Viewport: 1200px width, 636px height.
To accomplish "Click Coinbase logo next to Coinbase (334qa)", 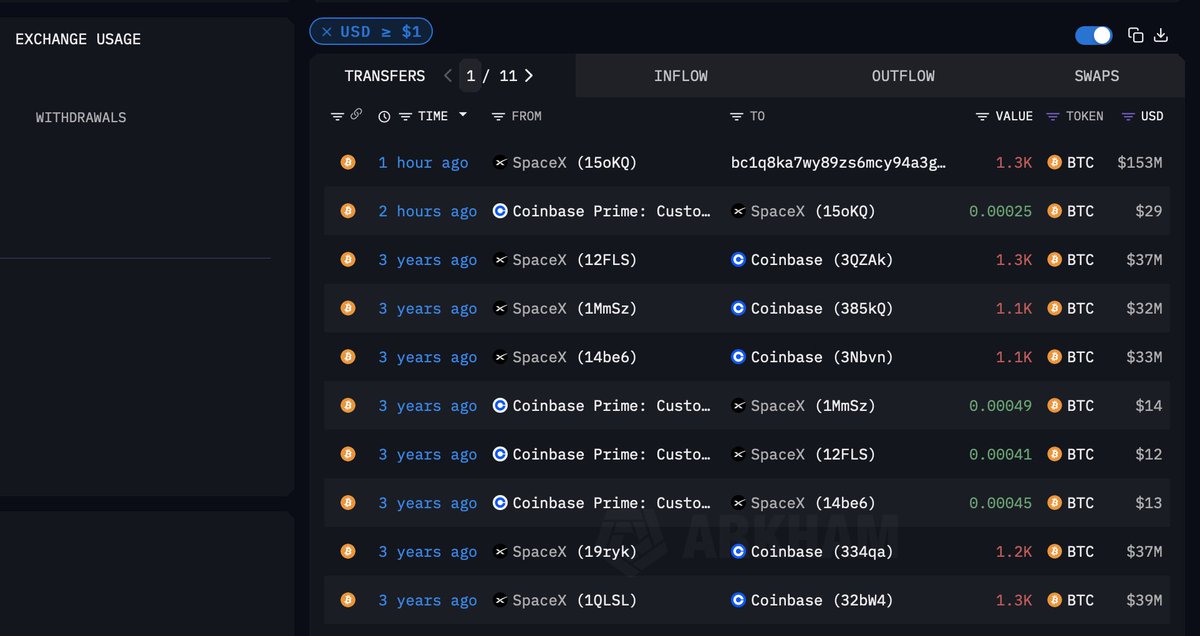I will click(739, 551).
